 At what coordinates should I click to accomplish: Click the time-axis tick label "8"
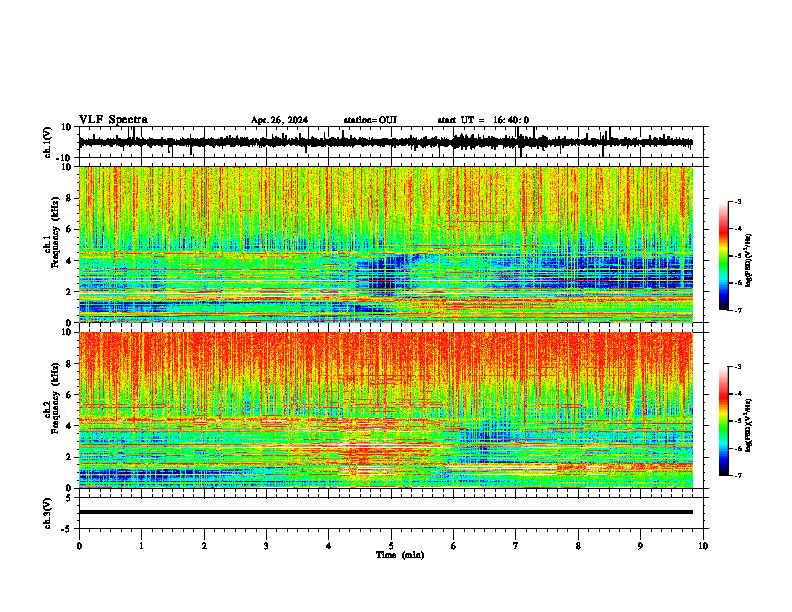(x=578, y=546)
